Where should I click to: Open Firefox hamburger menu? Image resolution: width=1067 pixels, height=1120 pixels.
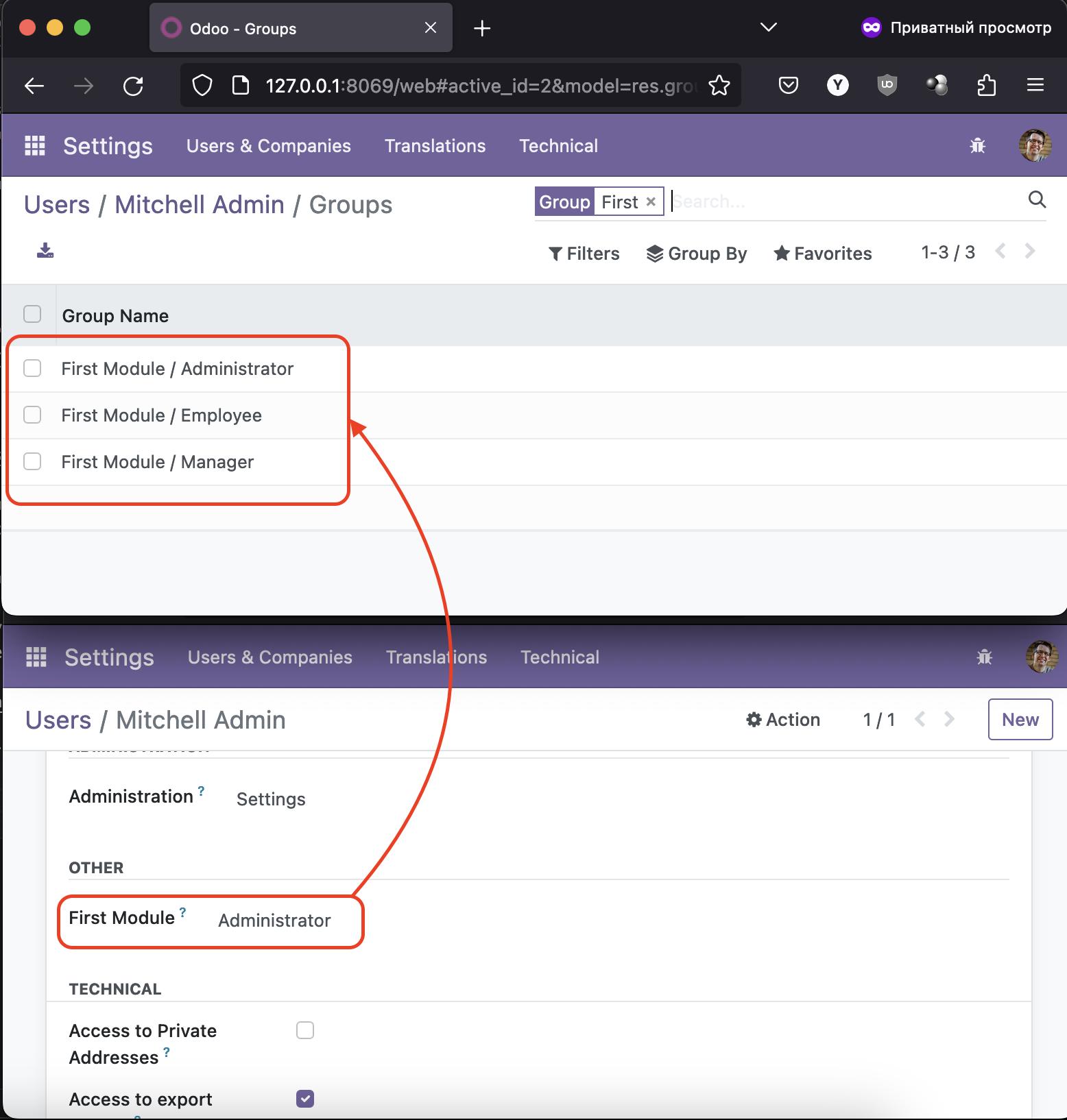1035,85
